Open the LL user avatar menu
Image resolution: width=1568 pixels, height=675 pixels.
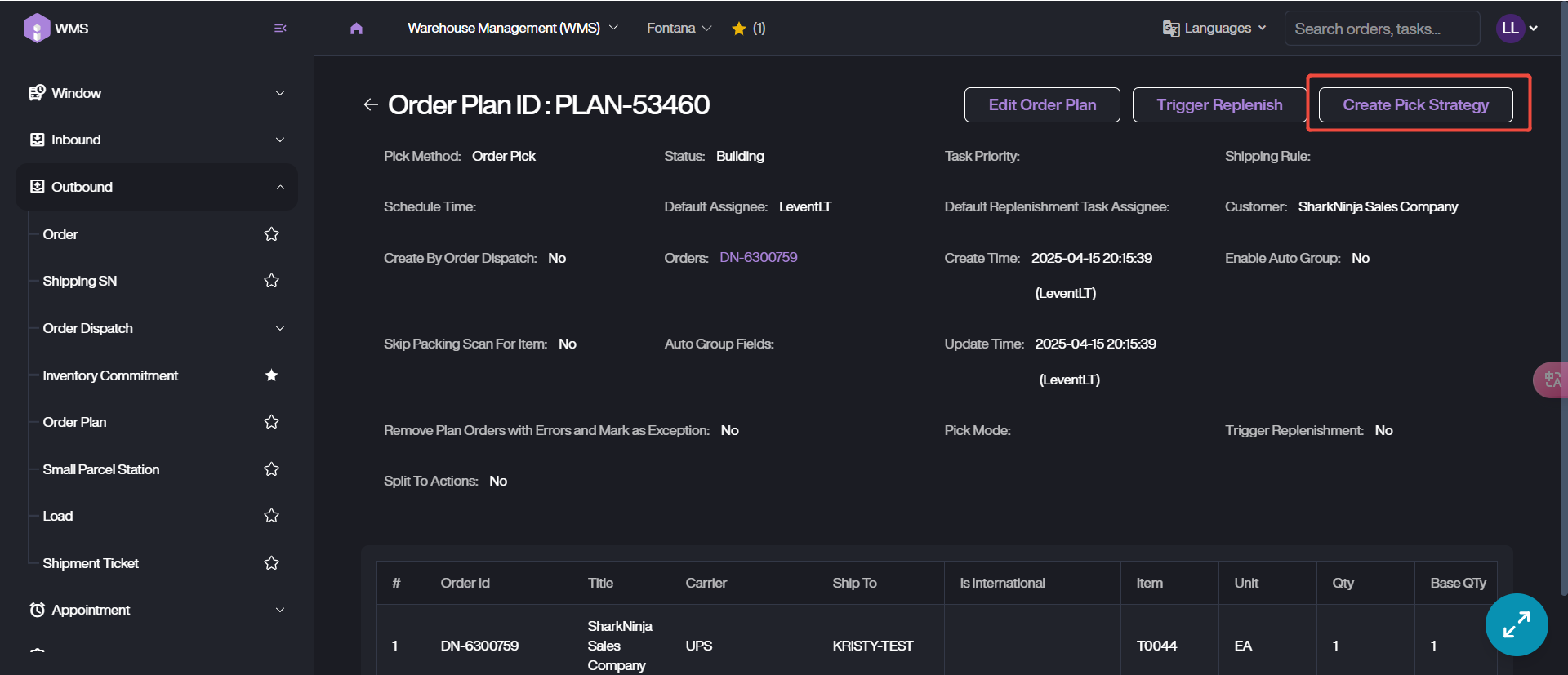click(x=1517, y=29)
